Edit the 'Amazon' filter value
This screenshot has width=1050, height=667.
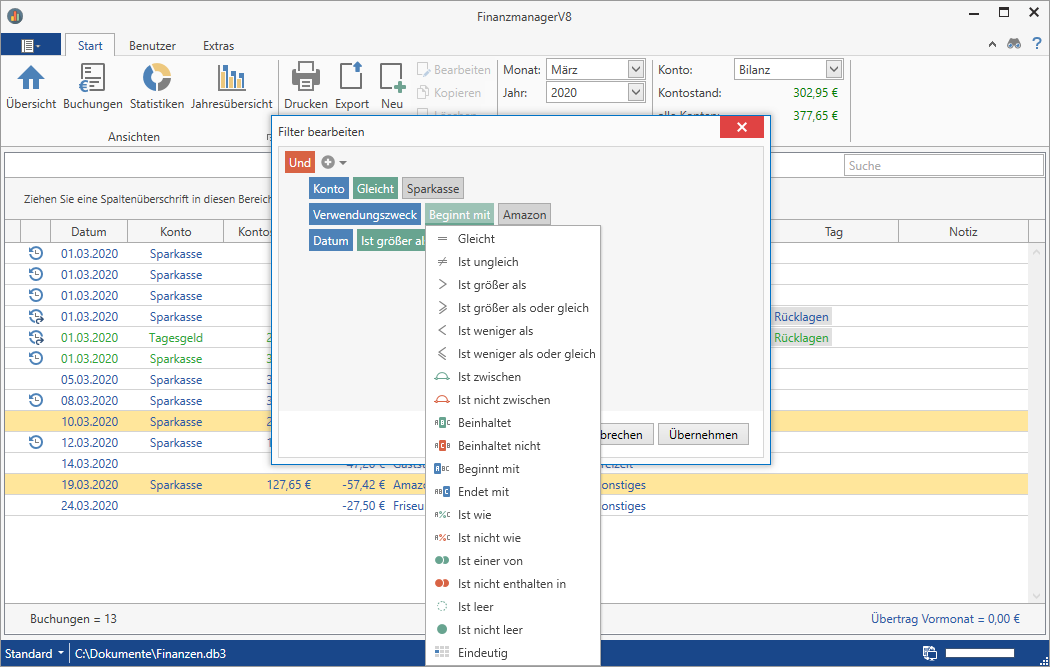click(524, 214)
